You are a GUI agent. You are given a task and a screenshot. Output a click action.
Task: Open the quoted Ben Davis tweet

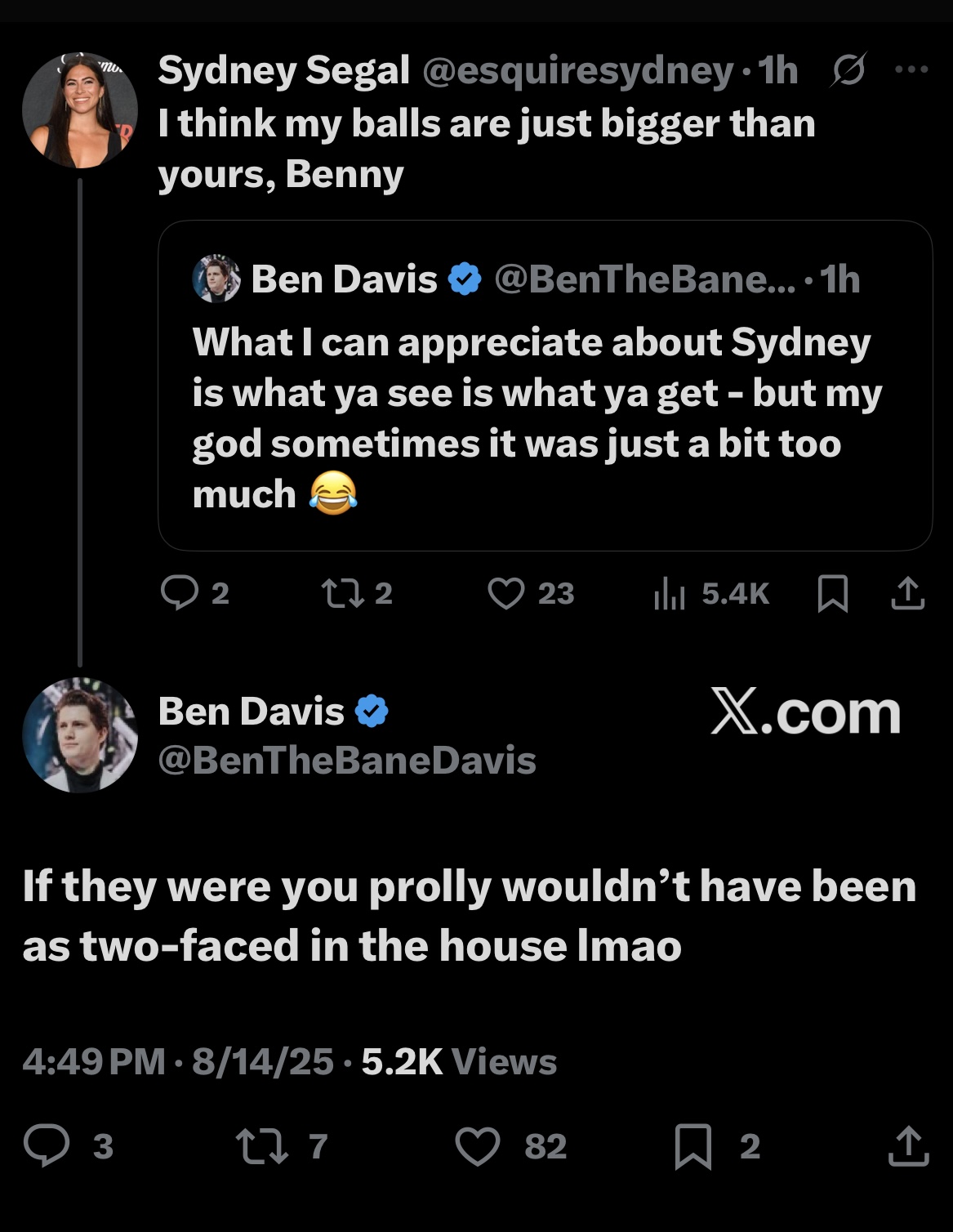click(x=545, y=386)
